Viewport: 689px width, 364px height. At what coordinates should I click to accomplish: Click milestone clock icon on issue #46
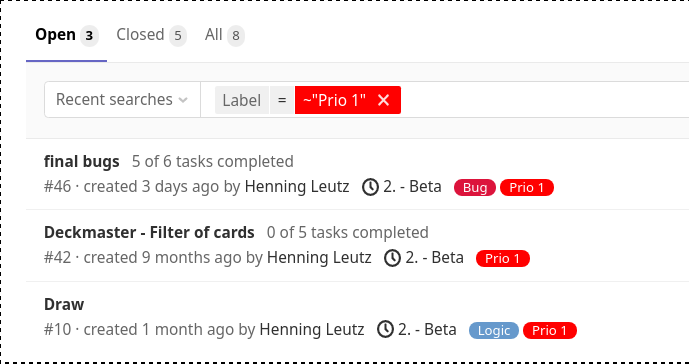370,187
